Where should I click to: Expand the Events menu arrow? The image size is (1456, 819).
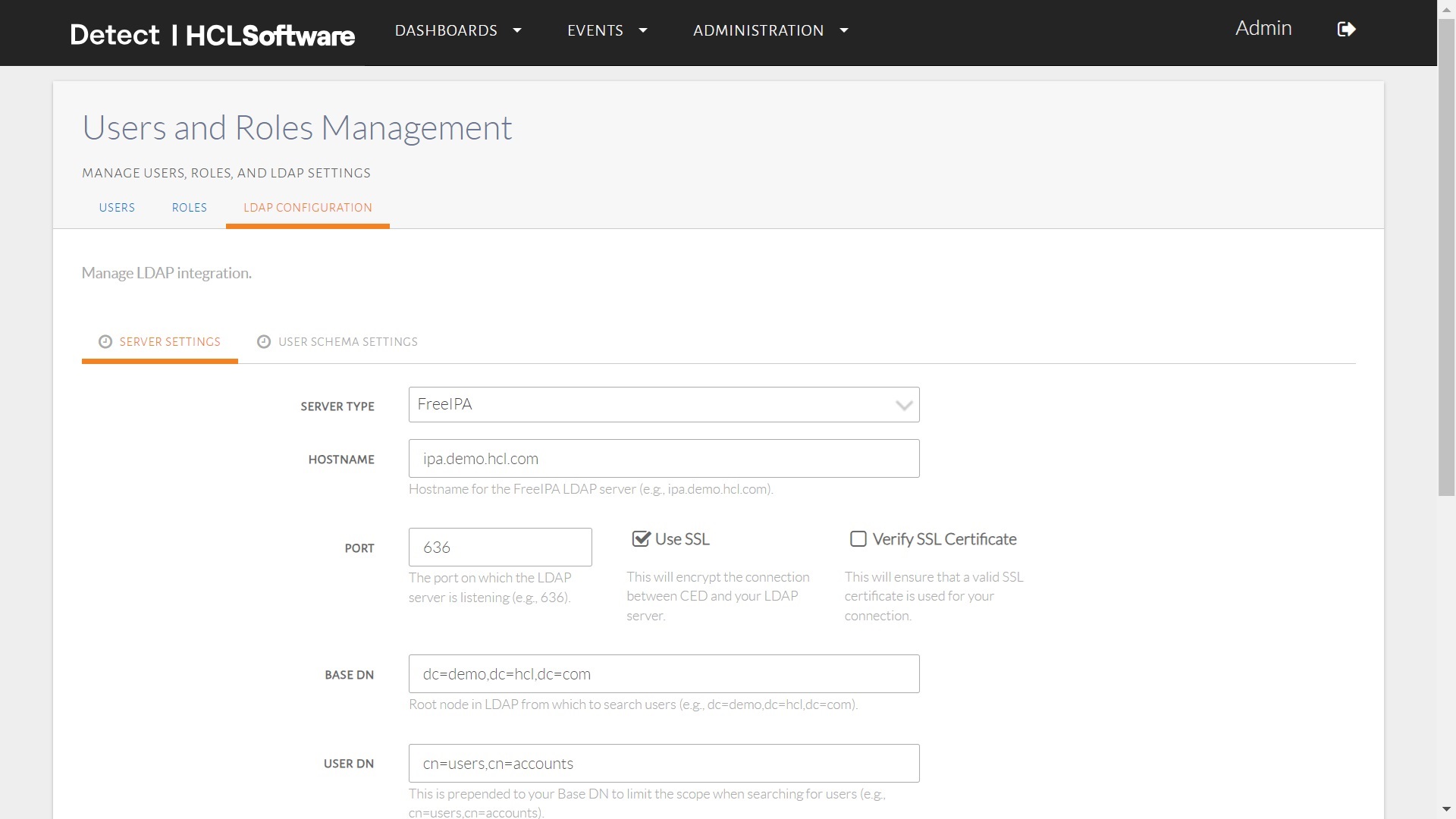(643, 30)
